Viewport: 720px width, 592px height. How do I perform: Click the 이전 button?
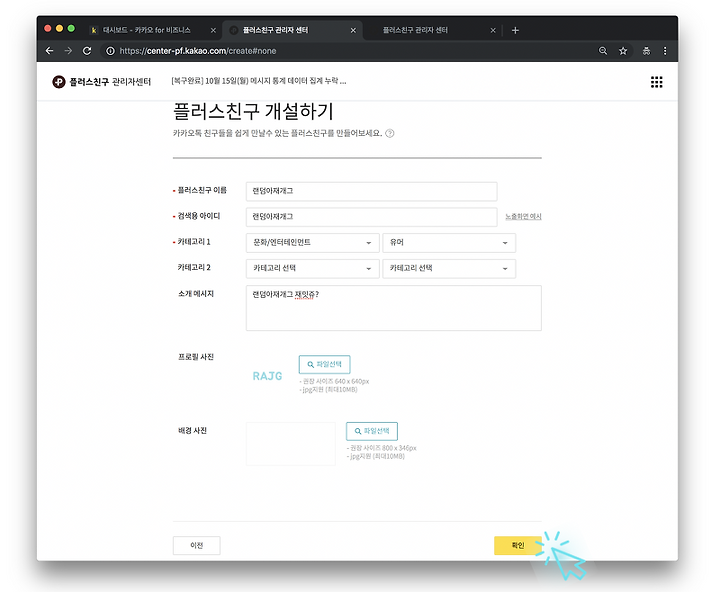(x=197, y=545)
